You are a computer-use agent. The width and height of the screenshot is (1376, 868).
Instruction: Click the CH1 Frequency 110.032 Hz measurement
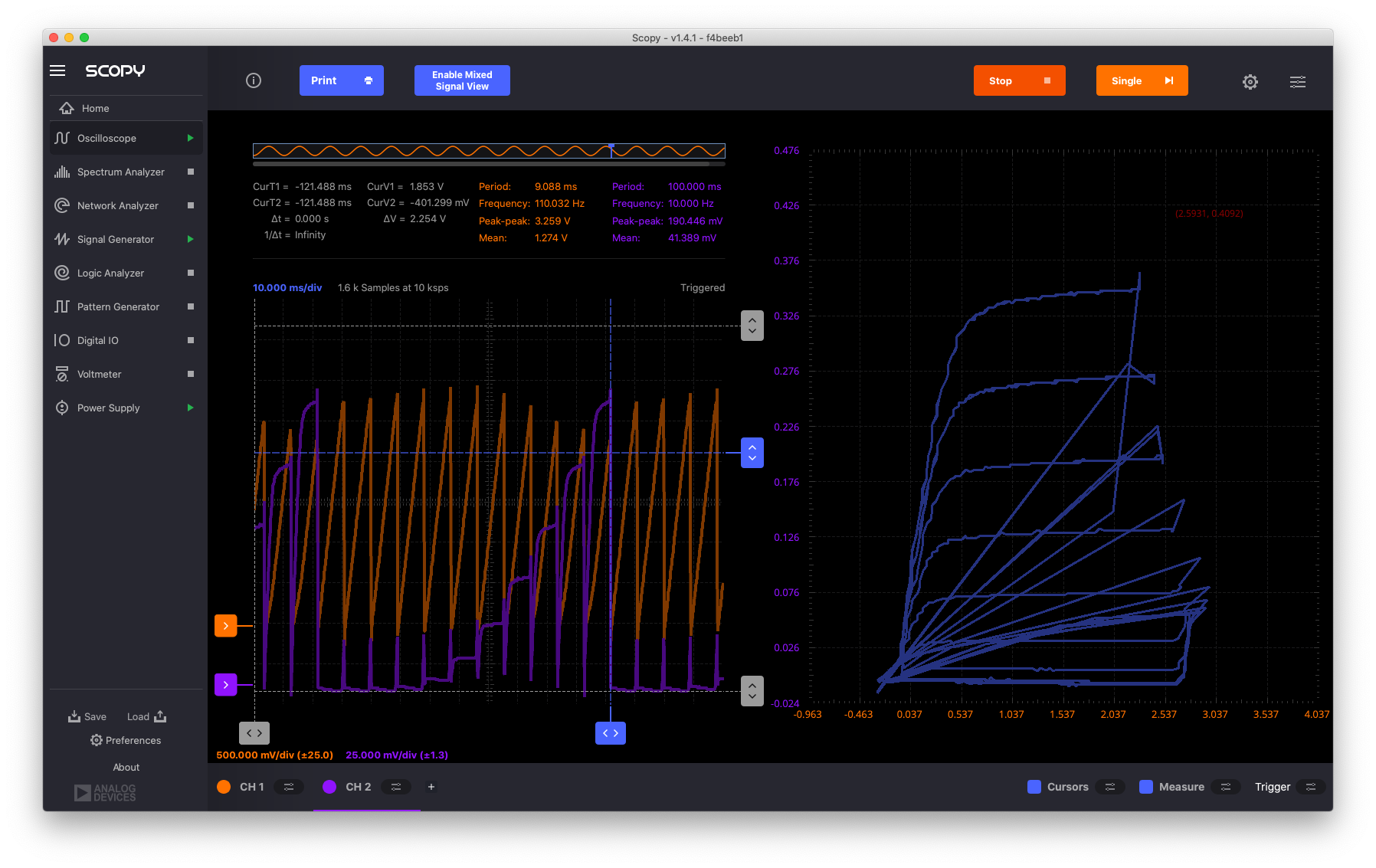(x=532, y=204)
